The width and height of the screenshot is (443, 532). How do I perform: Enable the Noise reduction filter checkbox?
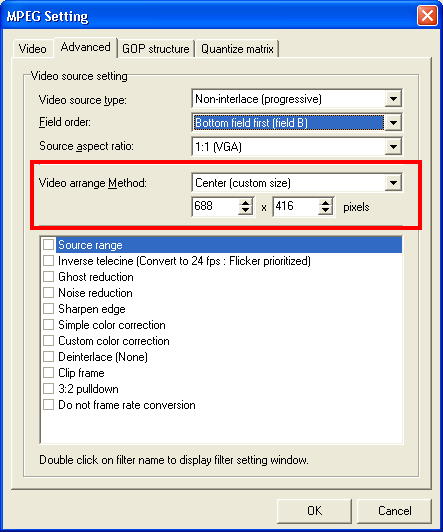pos(49,293)
